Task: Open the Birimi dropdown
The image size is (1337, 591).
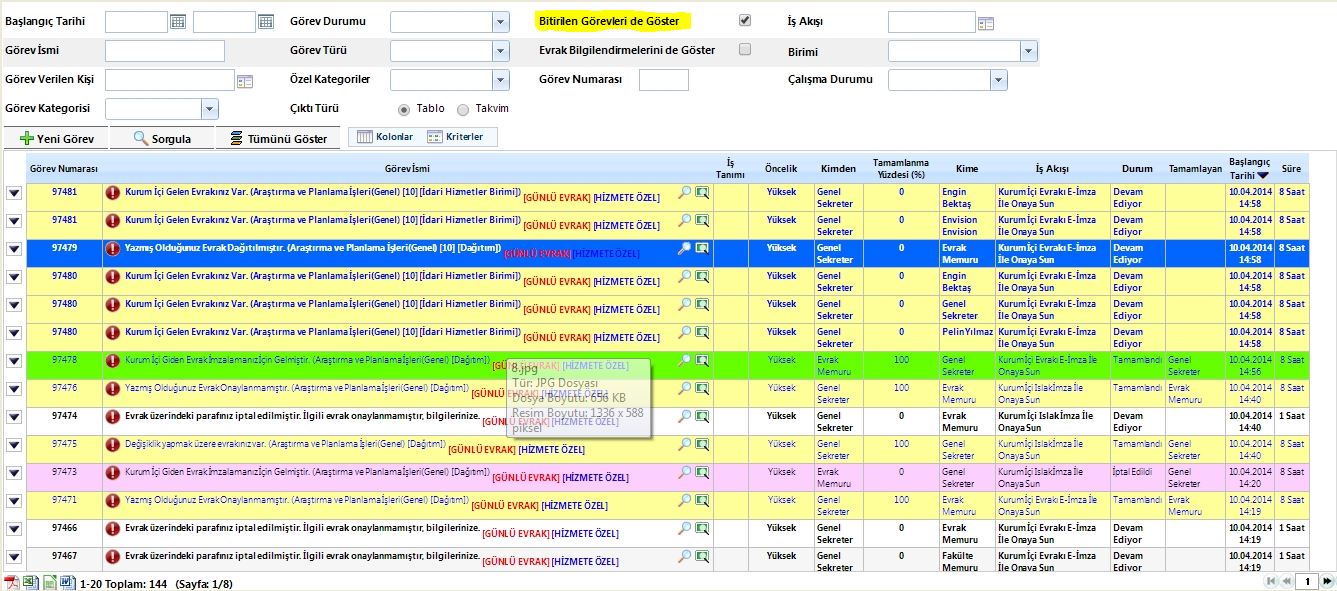Action: [1028, 51]
